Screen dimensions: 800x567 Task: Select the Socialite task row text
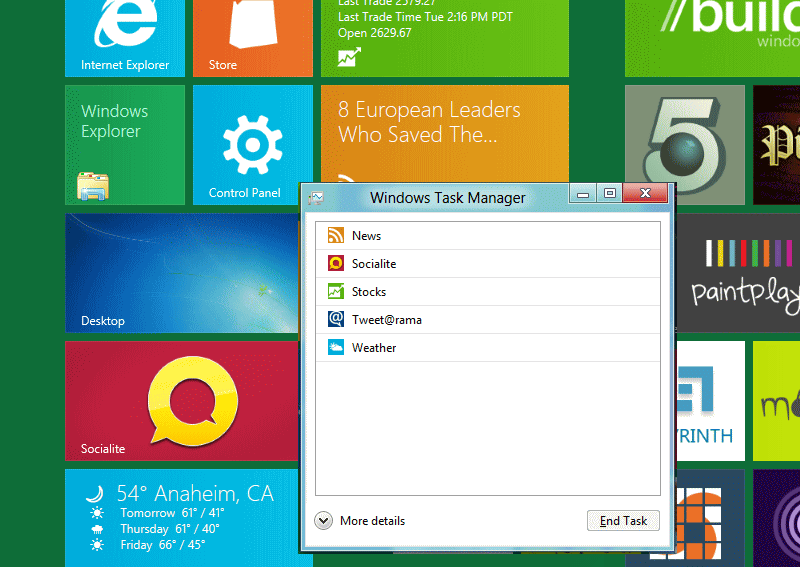tap(374, 264)
